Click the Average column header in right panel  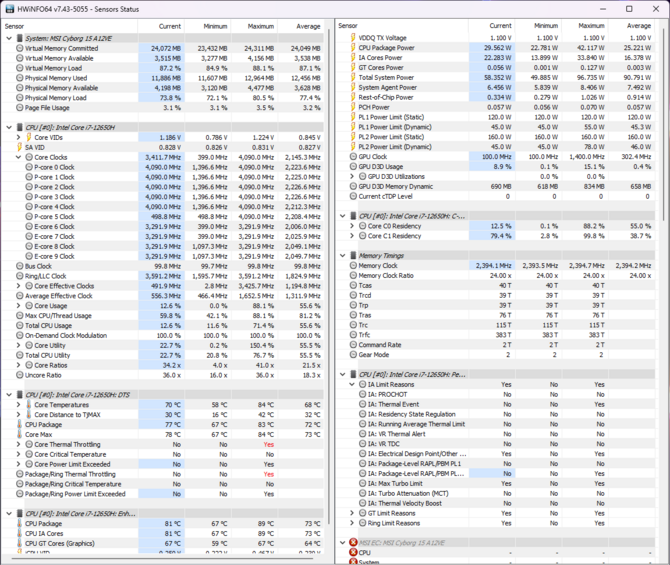point(631,26)
